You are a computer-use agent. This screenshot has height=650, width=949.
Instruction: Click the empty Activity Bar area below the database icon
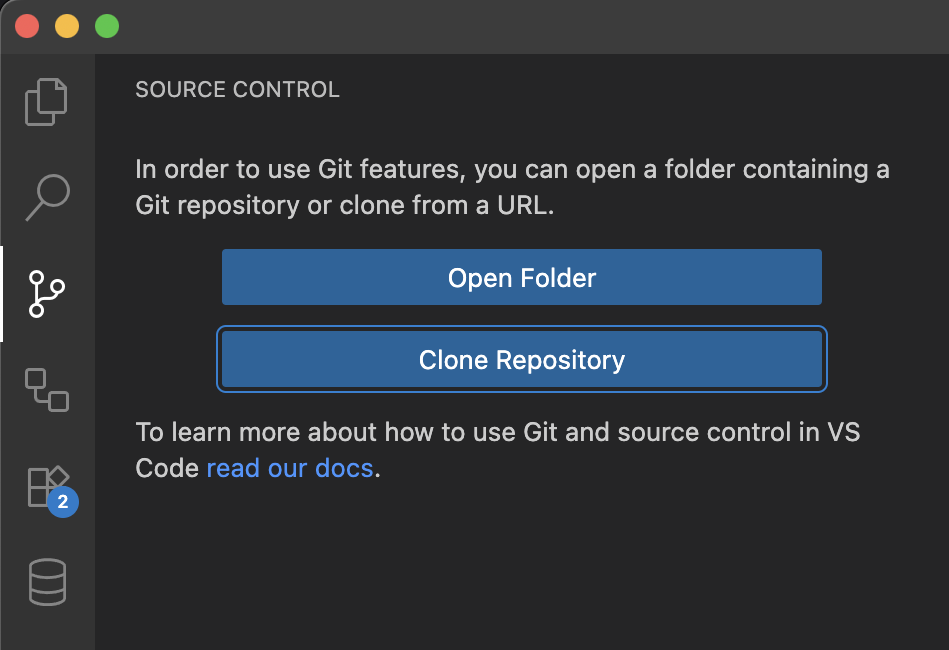(46, 630)
